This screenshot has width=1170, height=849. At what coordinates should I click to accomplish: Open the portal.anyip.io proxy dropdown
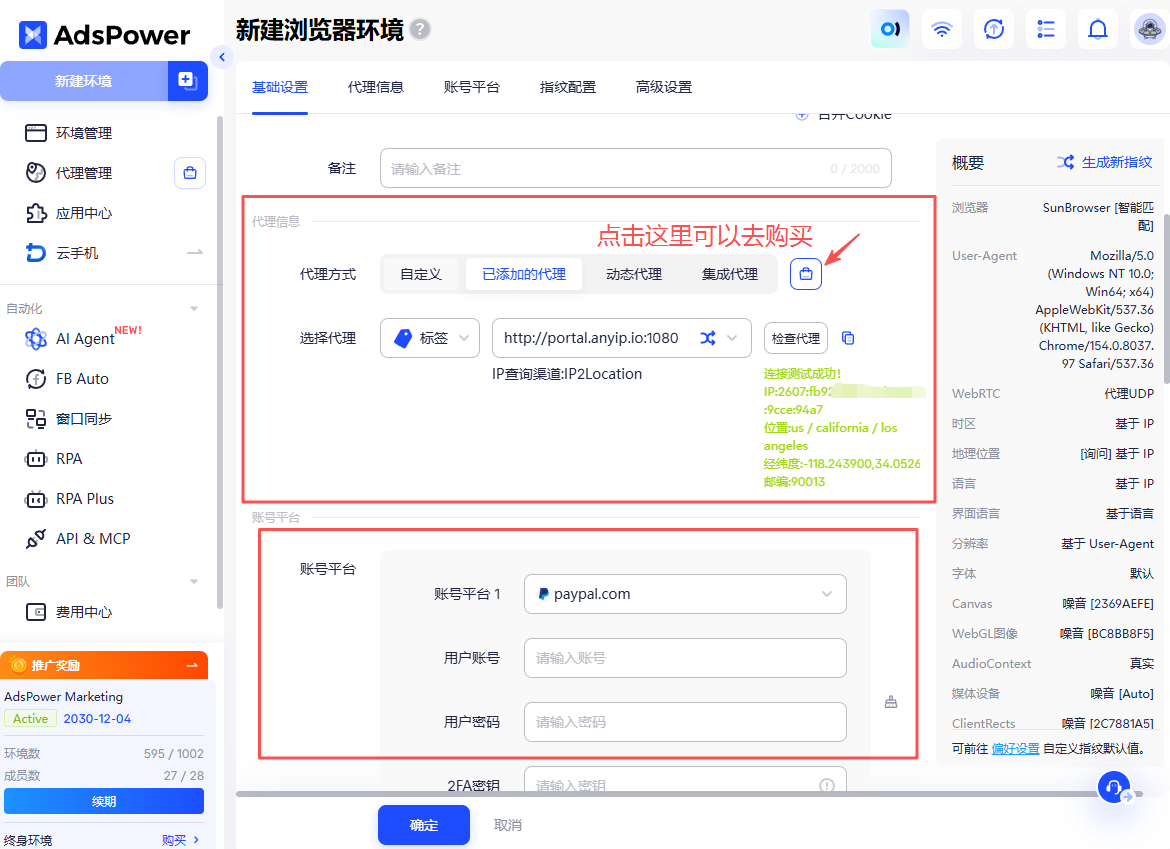(622, 338)
